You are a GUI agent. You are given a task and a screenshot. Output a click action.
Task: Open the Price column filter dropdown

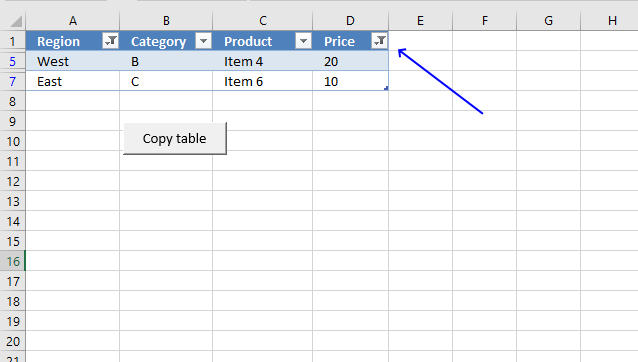pos(379,41)
